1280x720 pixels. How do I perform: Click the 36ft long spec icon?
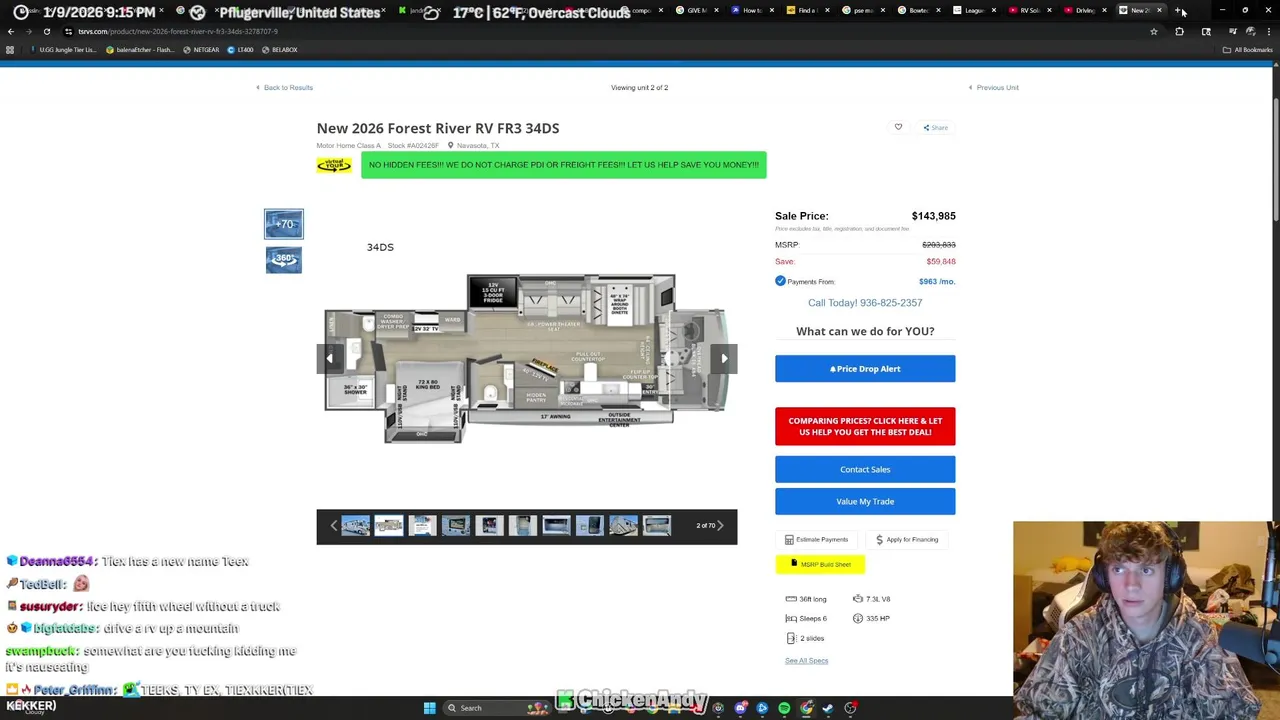pyautogui.click(x=791, y=599)
